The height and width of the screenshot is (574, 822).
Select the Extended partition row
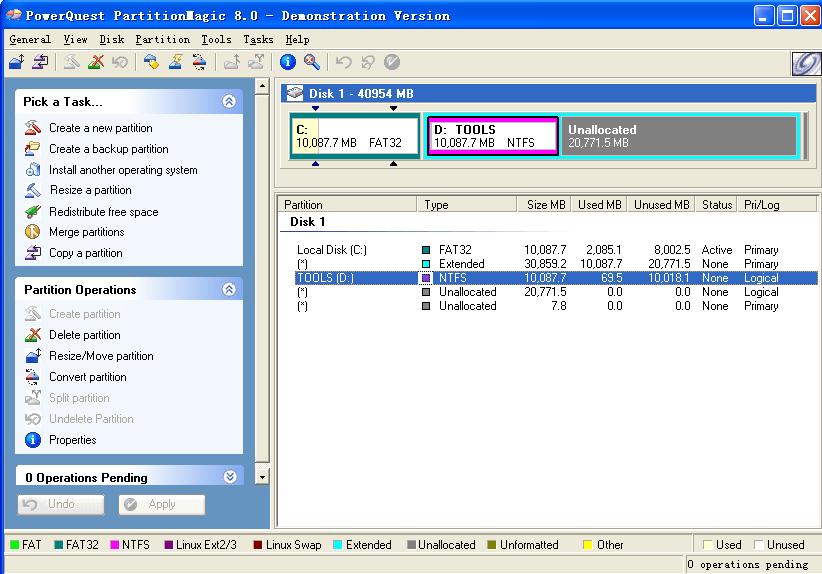click(556, 264)
